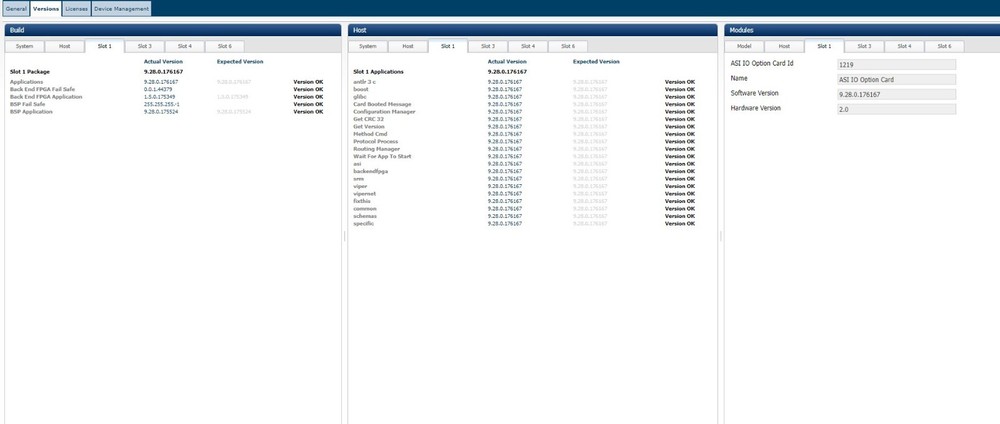Select Slot 1 tab in Modules panel
The image size is (1000, 424).
click(825, 46)
